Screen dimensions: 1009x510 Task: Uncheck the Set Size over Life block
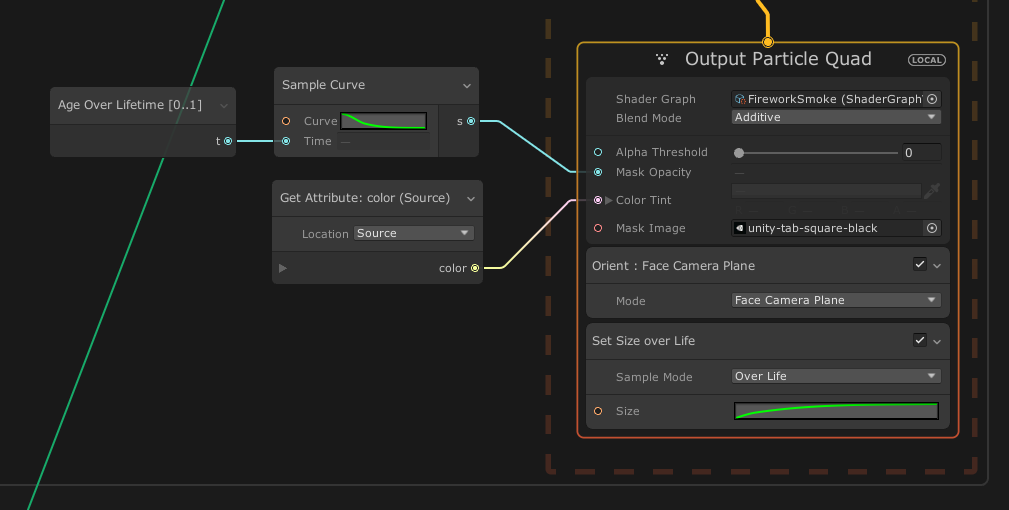tap(920, 340)
